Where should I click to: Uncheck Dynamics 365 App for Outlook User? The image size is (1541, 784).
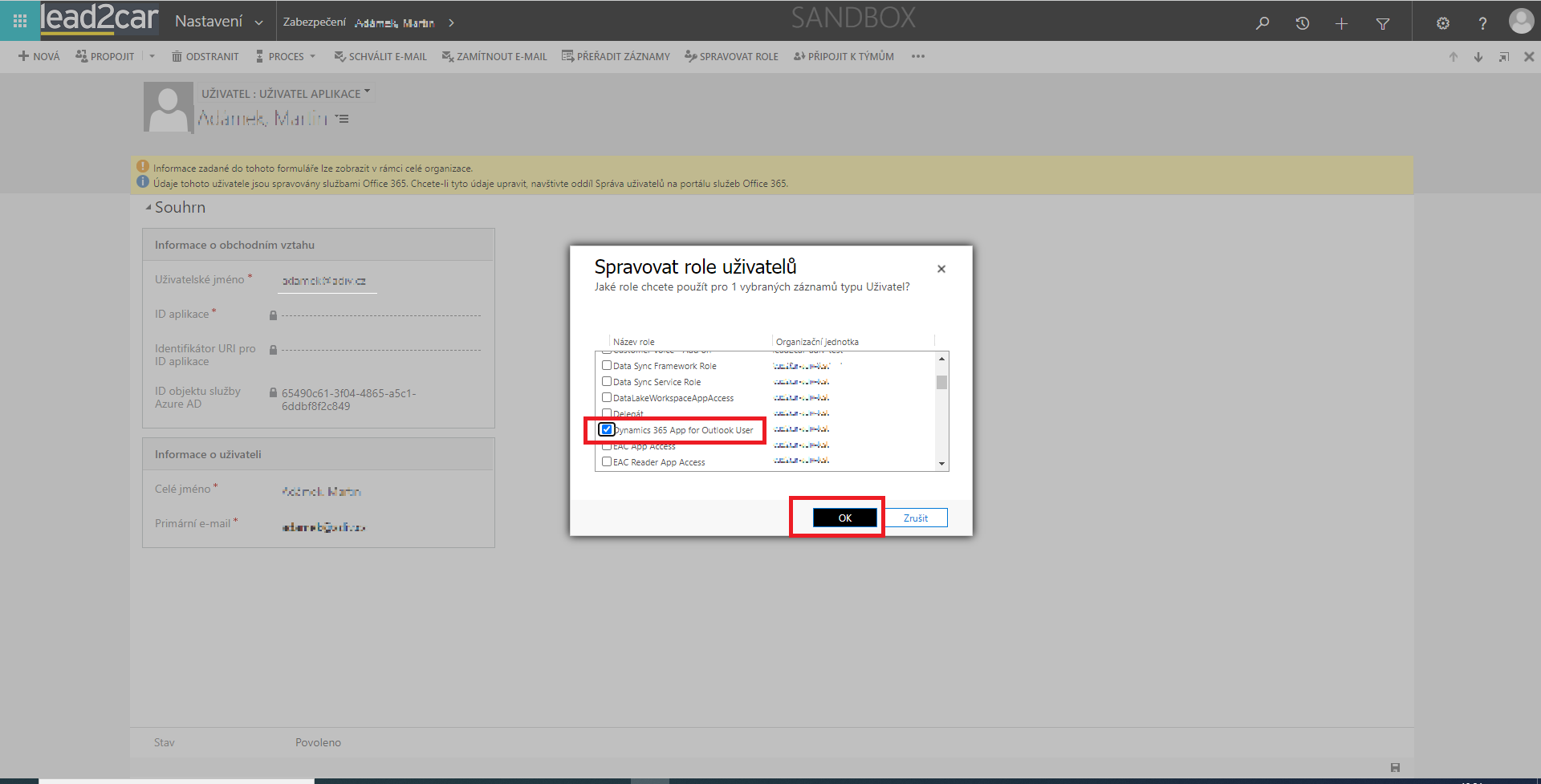tap(607, 430)
